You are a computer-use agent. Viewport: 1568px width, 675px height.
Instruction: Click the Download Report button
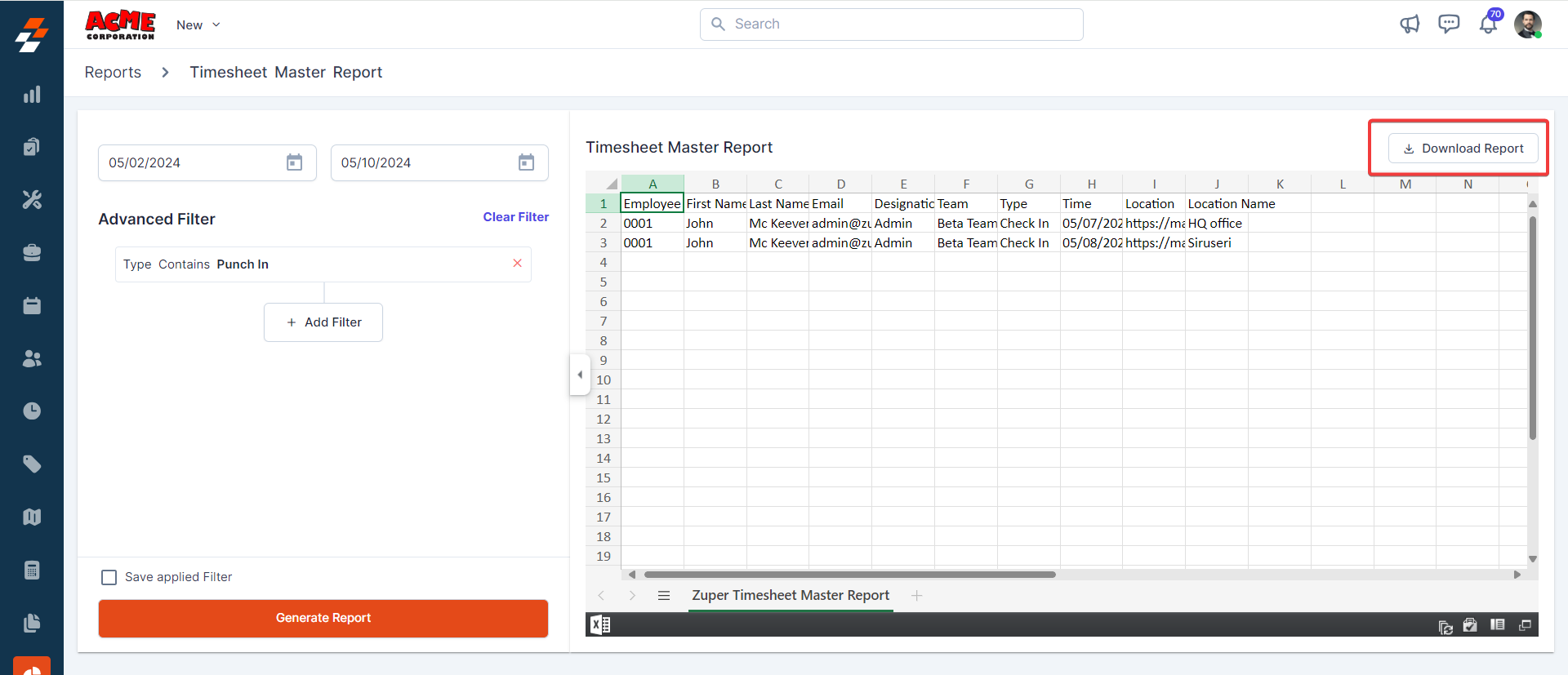pos(1463,149)
